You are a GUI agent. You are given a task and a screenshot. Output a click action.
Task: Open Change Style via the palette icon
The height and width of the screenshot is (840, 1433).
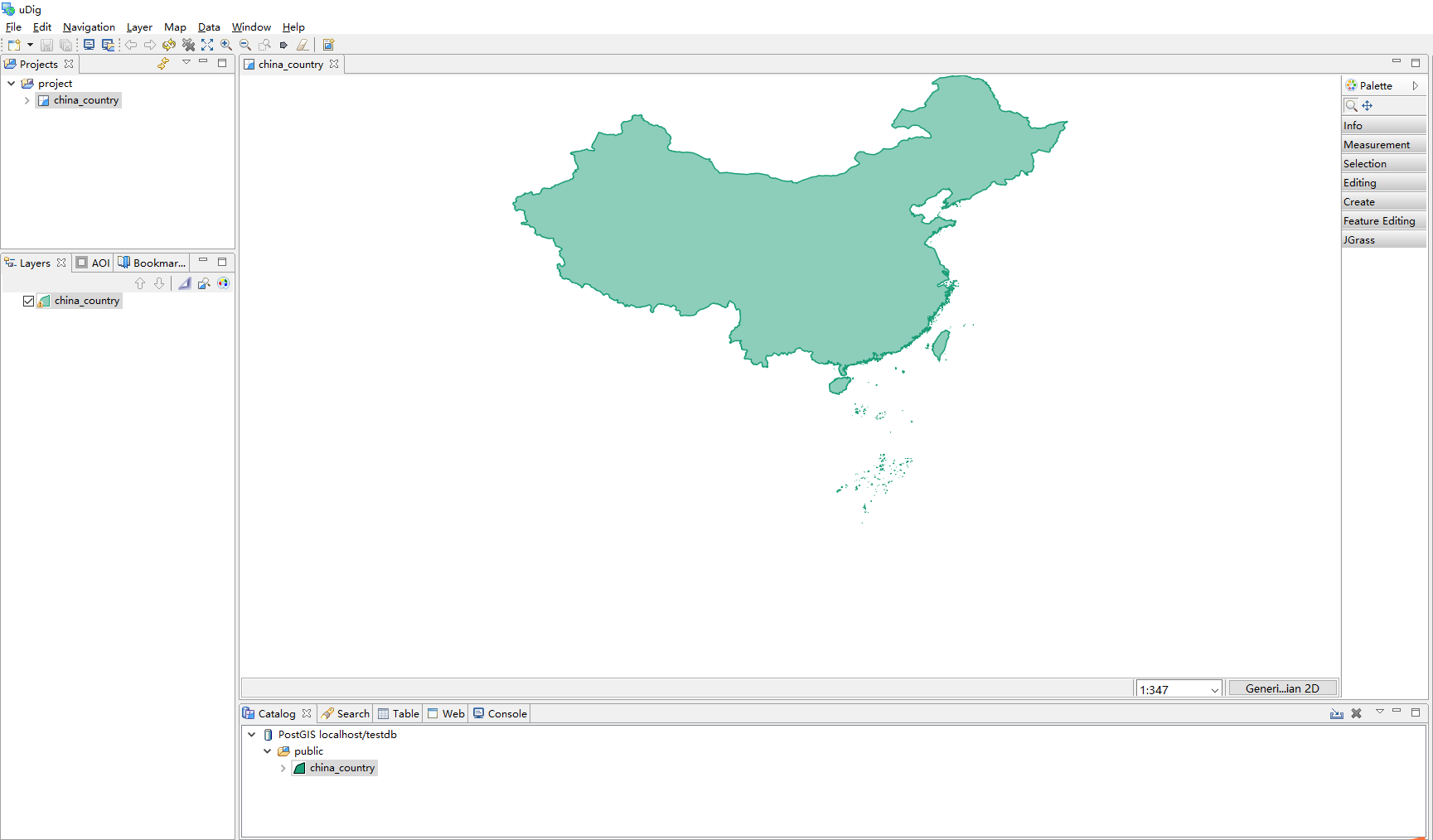tap(223, 283)
